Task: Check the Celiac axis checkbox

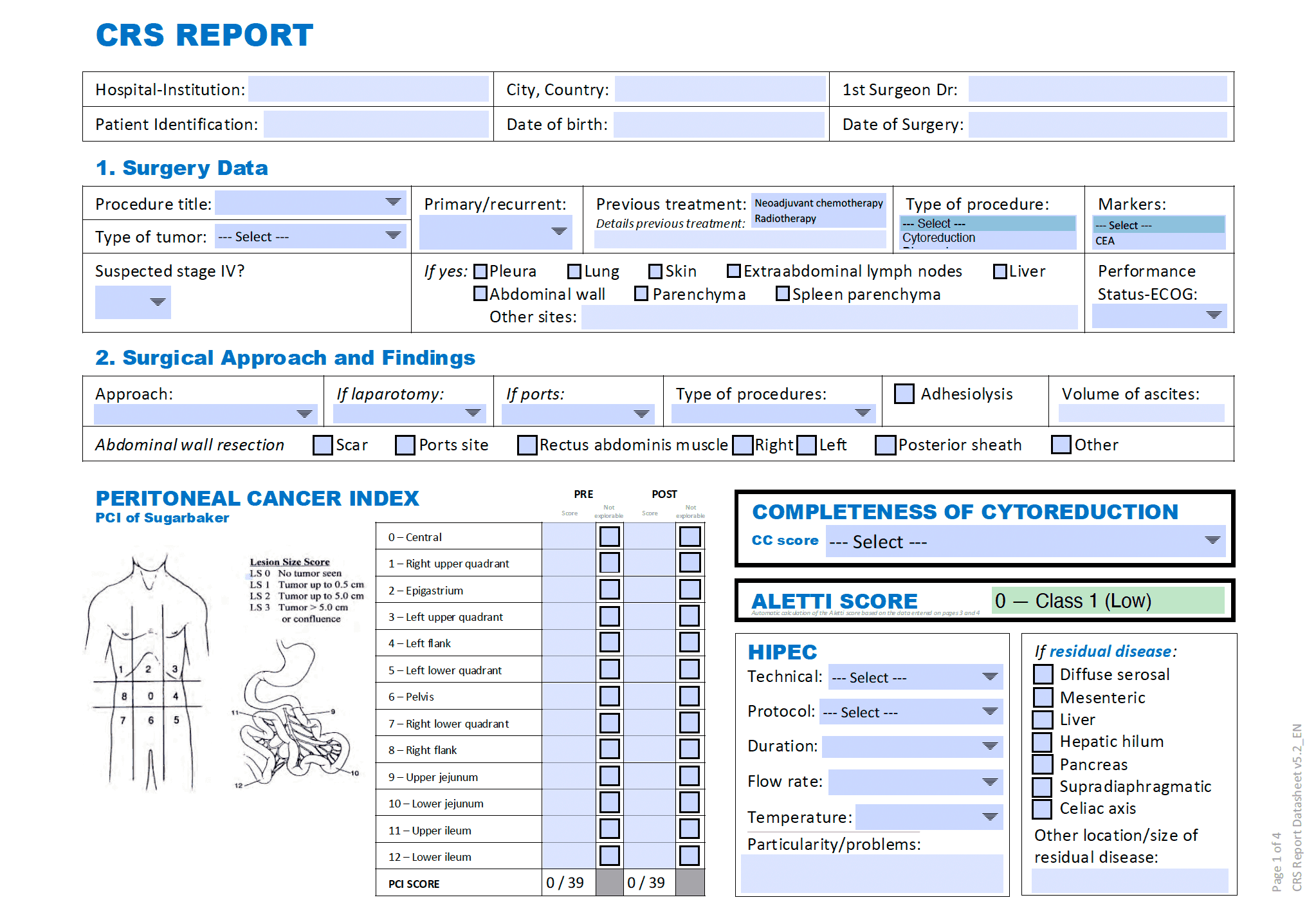Action: coord(1043,808)
